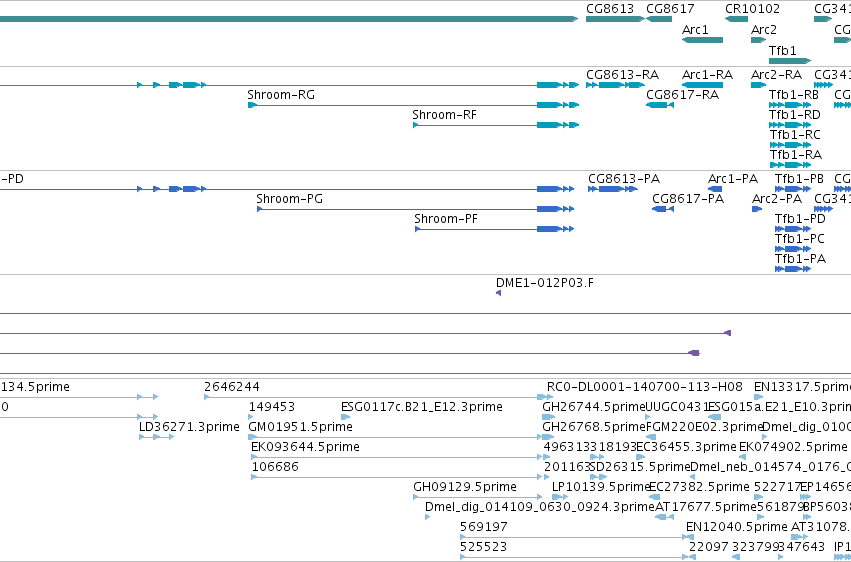Click the Dmel_dig_014109_0630_0924.3prime label
The width and height of the screenshot is (851, 562).
539,507
